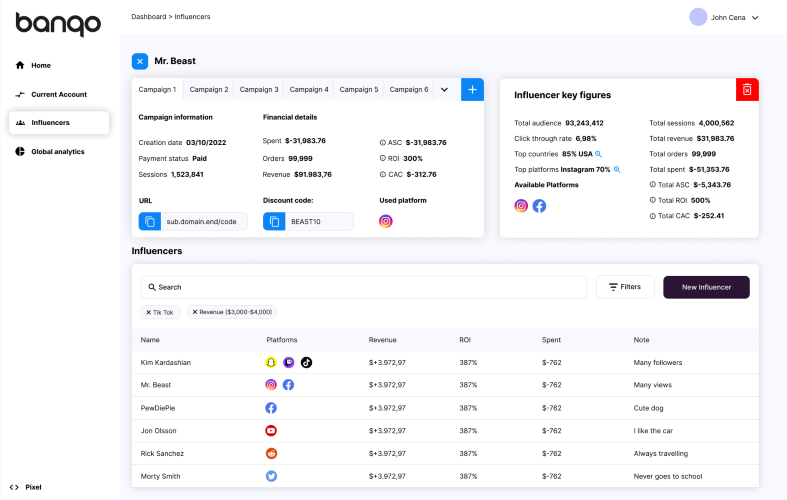Click Platforms column header
Screen dimensions: 787x500
point(282,340)
